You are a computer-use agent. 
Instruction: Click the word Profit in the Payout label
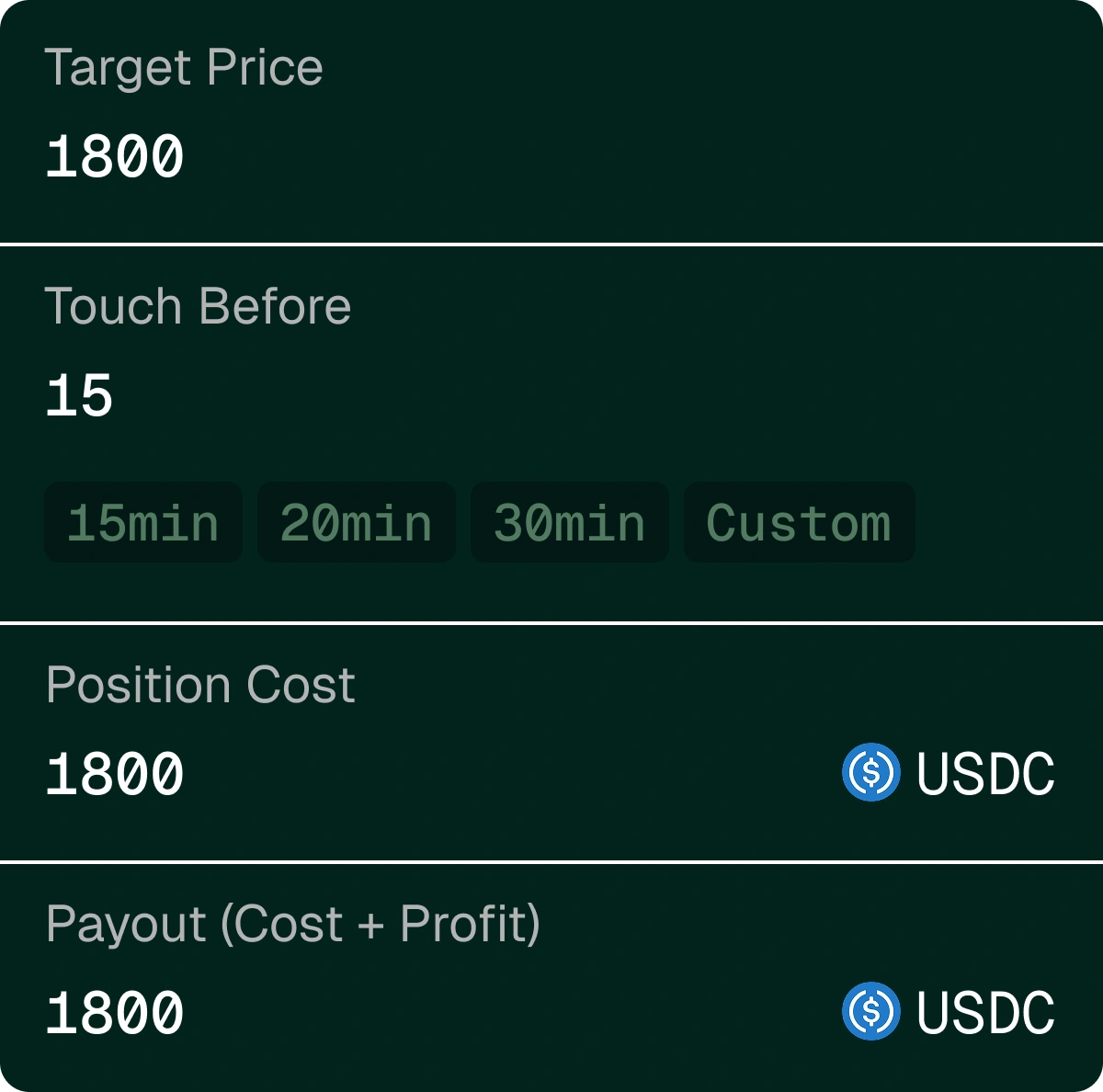click(464, 924)
